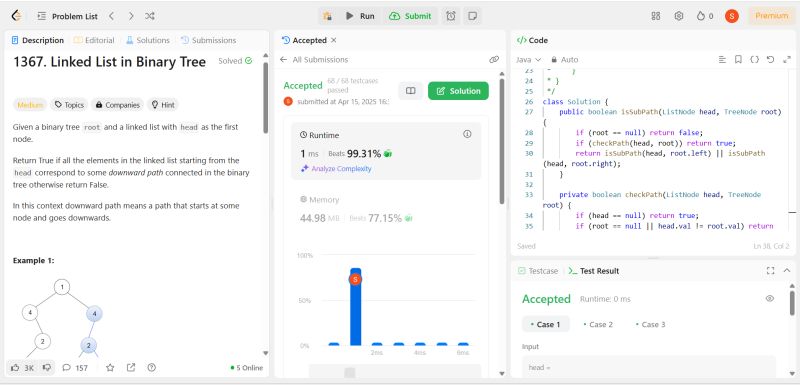800x385 pixels.
Task: Select Case 2 in test results
Action: (x=598, y=324)
